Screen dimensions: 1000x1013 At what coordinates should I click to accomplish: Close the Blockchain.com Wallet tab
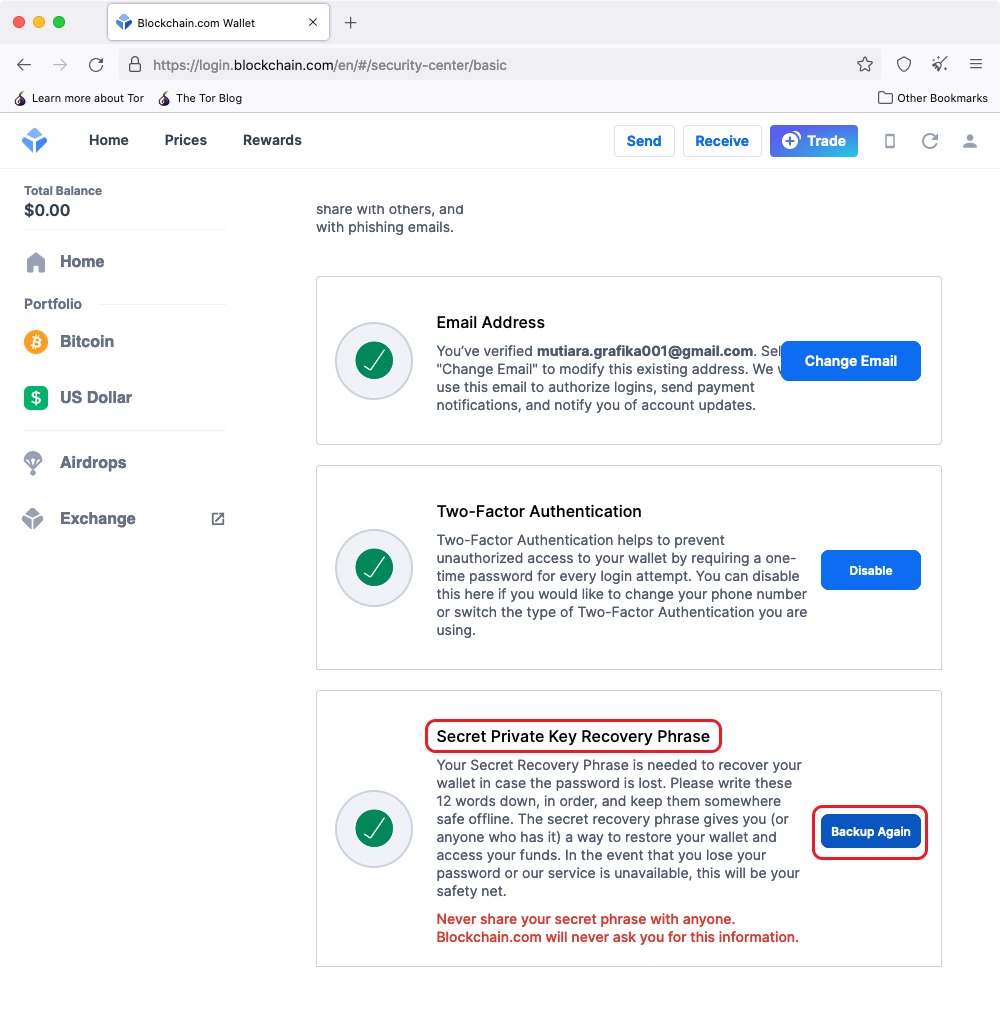[313, 23]
